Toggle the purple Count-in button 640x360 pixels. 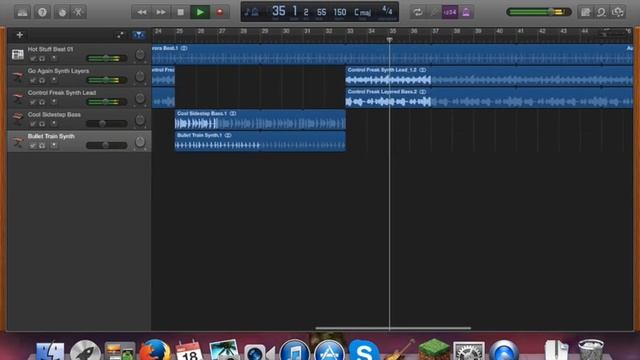[x=450, y=12]
